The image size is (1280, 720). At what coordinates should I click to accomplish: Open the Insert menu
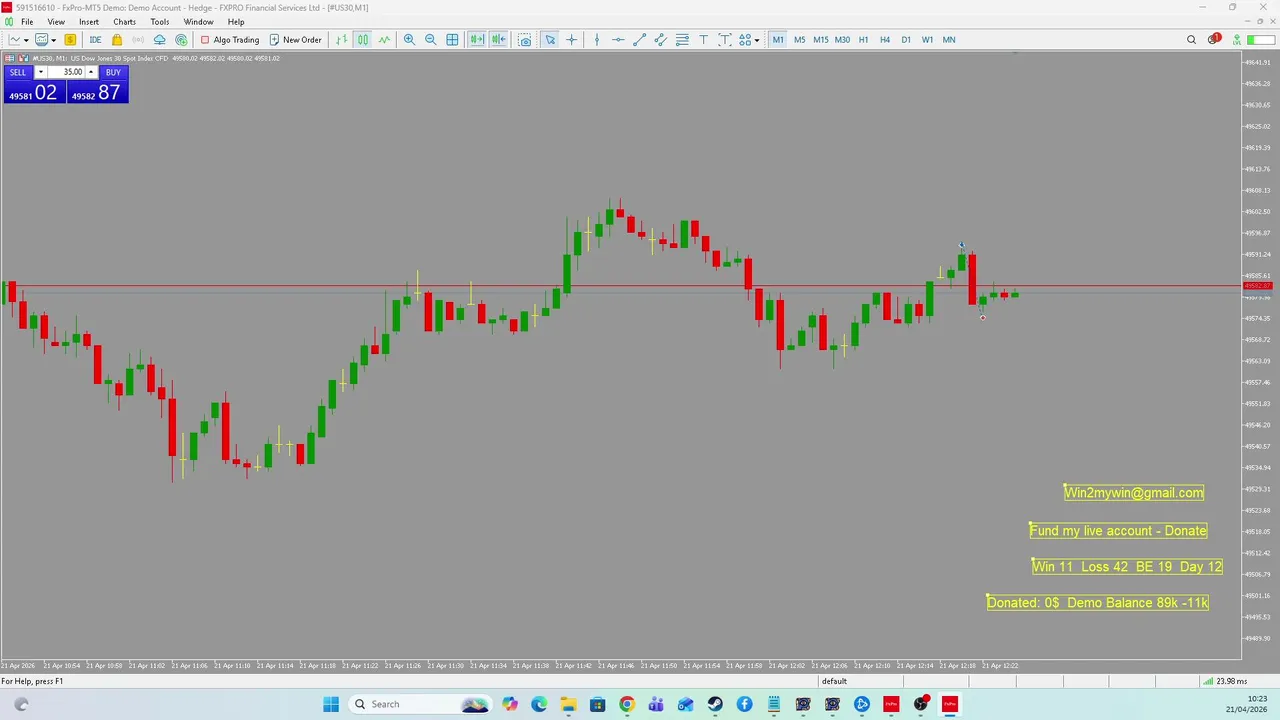pyautogui.click(x=89, y=22)
